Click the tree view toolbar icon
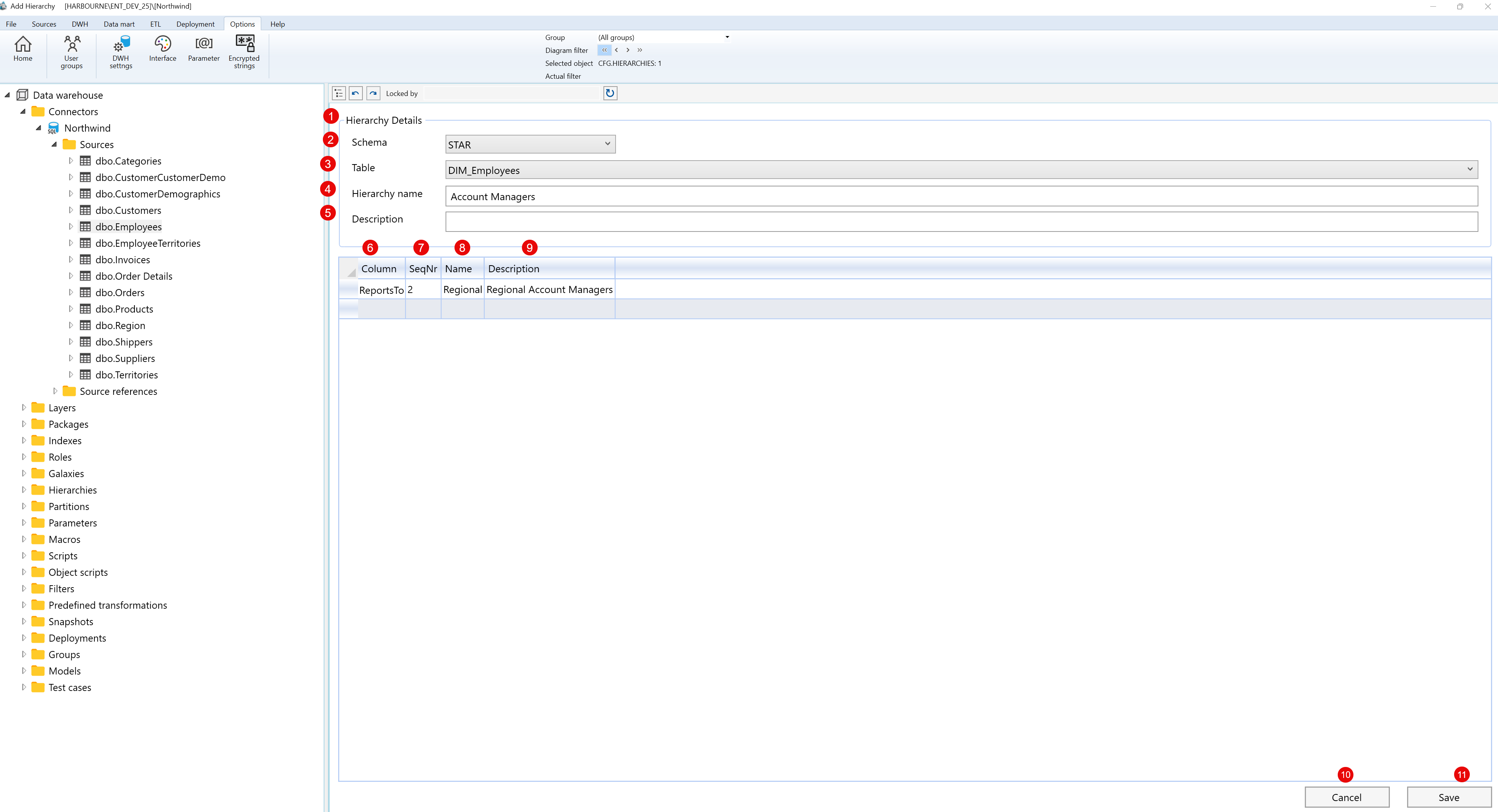 [339, 93]
